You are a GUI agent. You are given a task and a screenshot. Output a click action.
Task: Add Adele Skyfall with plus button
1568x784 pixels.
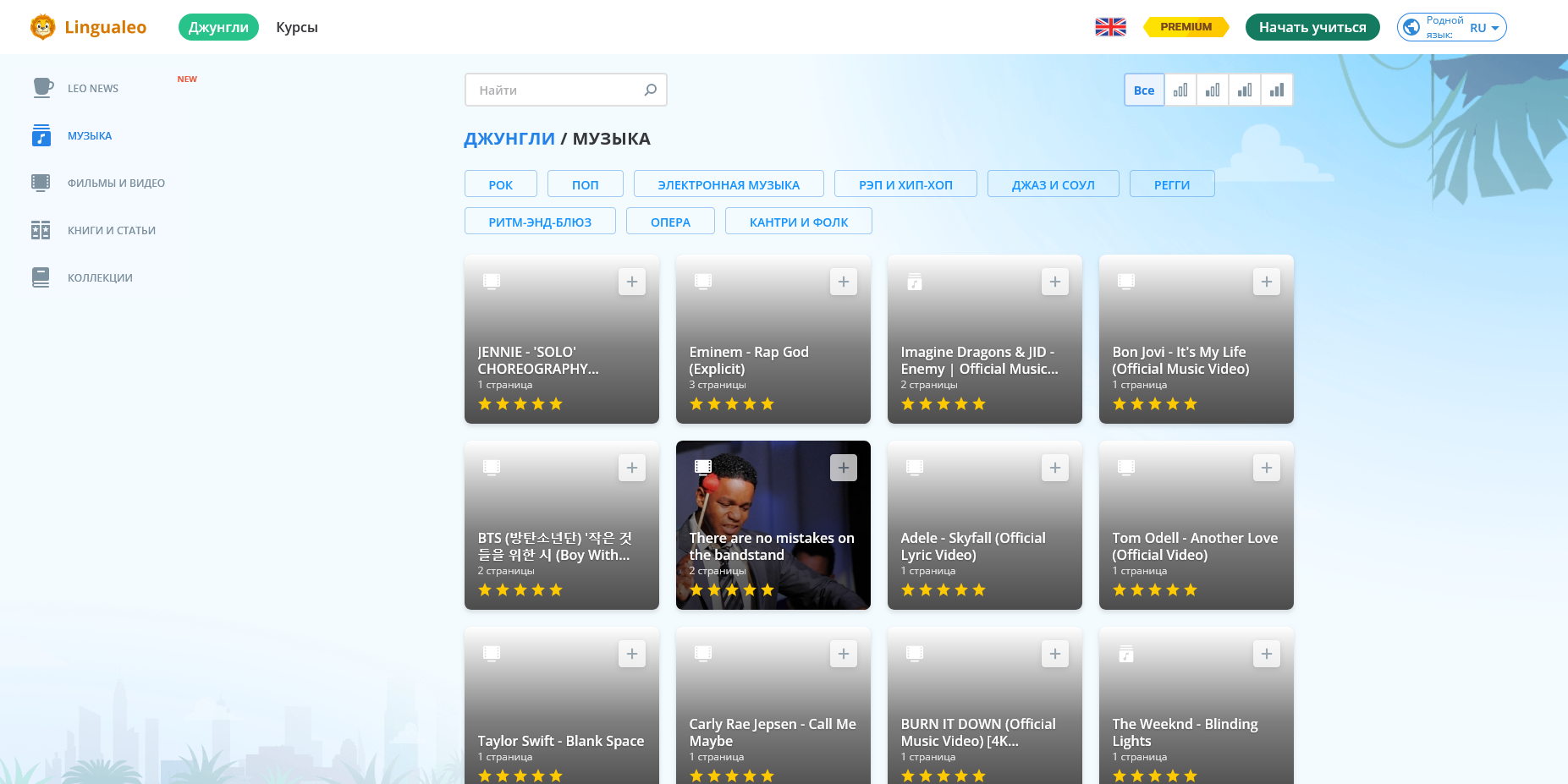pos(1055,468)
